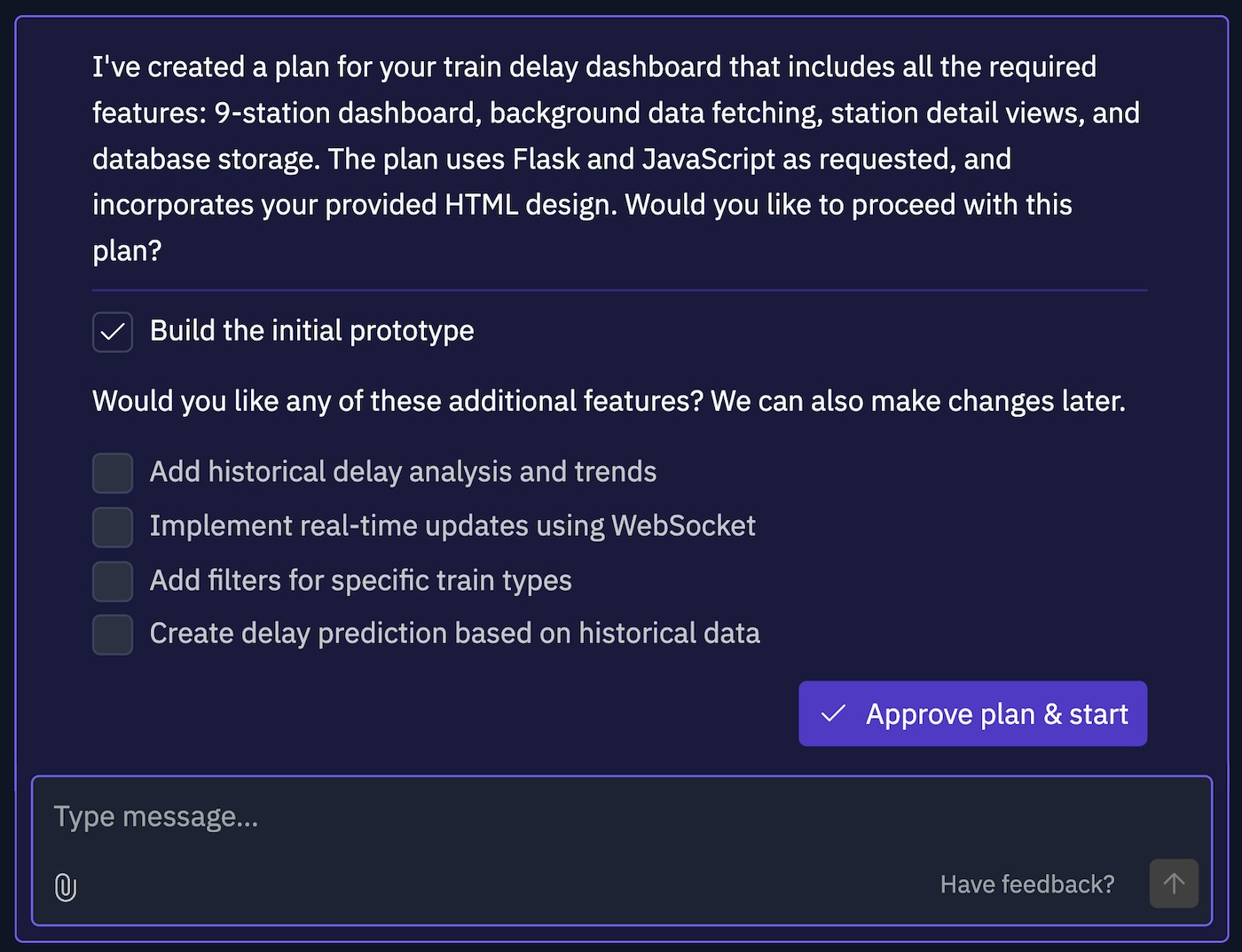Click the 'We can also make changes later' sentence

pyautogui.click(x=917, y=401)
